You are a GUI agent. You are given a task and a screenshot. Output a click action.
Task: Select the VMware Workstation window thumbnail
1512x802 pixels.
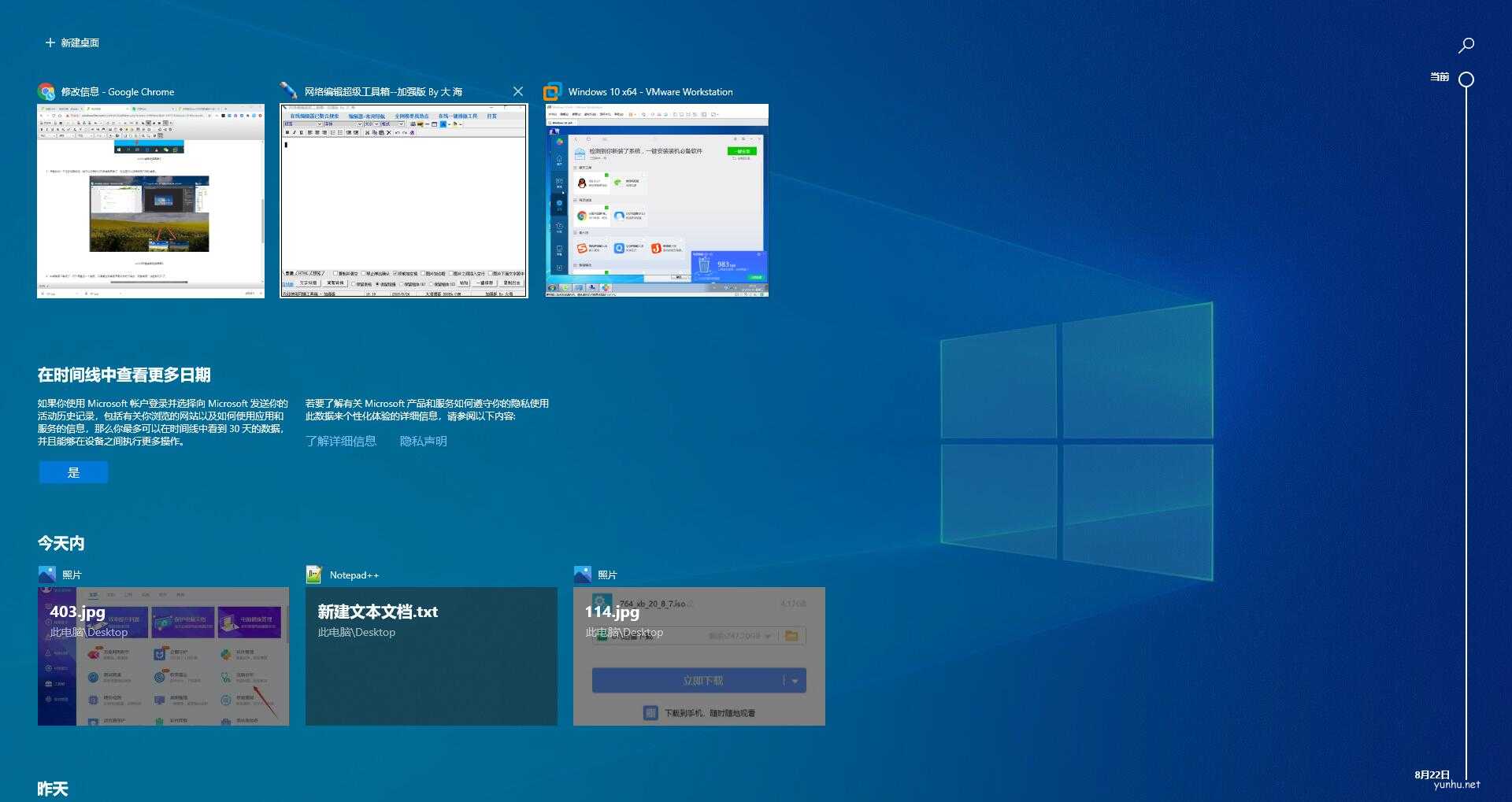click(x=656, y=201)
